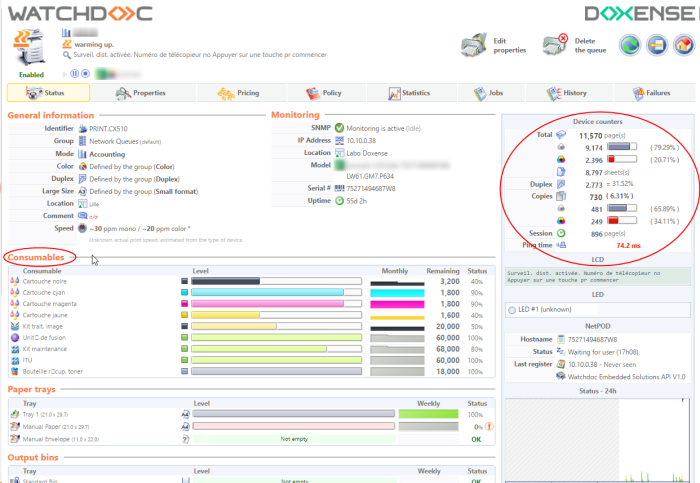Select the LED #1 (unknown) radio indicator

click(x=512, y=310)
